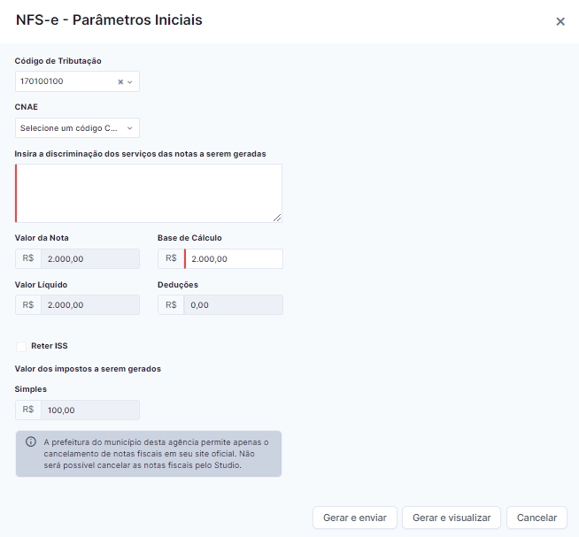The width and height of the screenshot is (579, 537).
Task: Click the textarea resize handle corner
Action: (x=277, y=218)
